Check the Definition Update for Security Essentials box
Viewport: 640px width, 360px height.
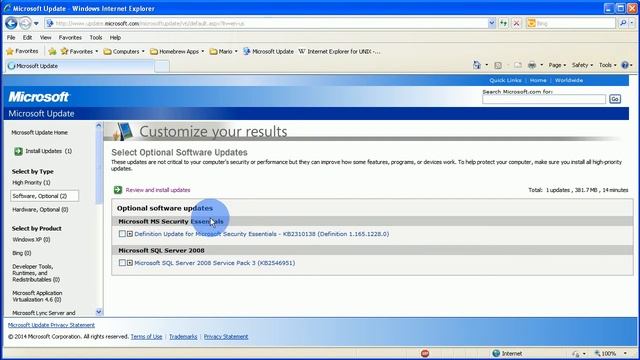point(122,234)
